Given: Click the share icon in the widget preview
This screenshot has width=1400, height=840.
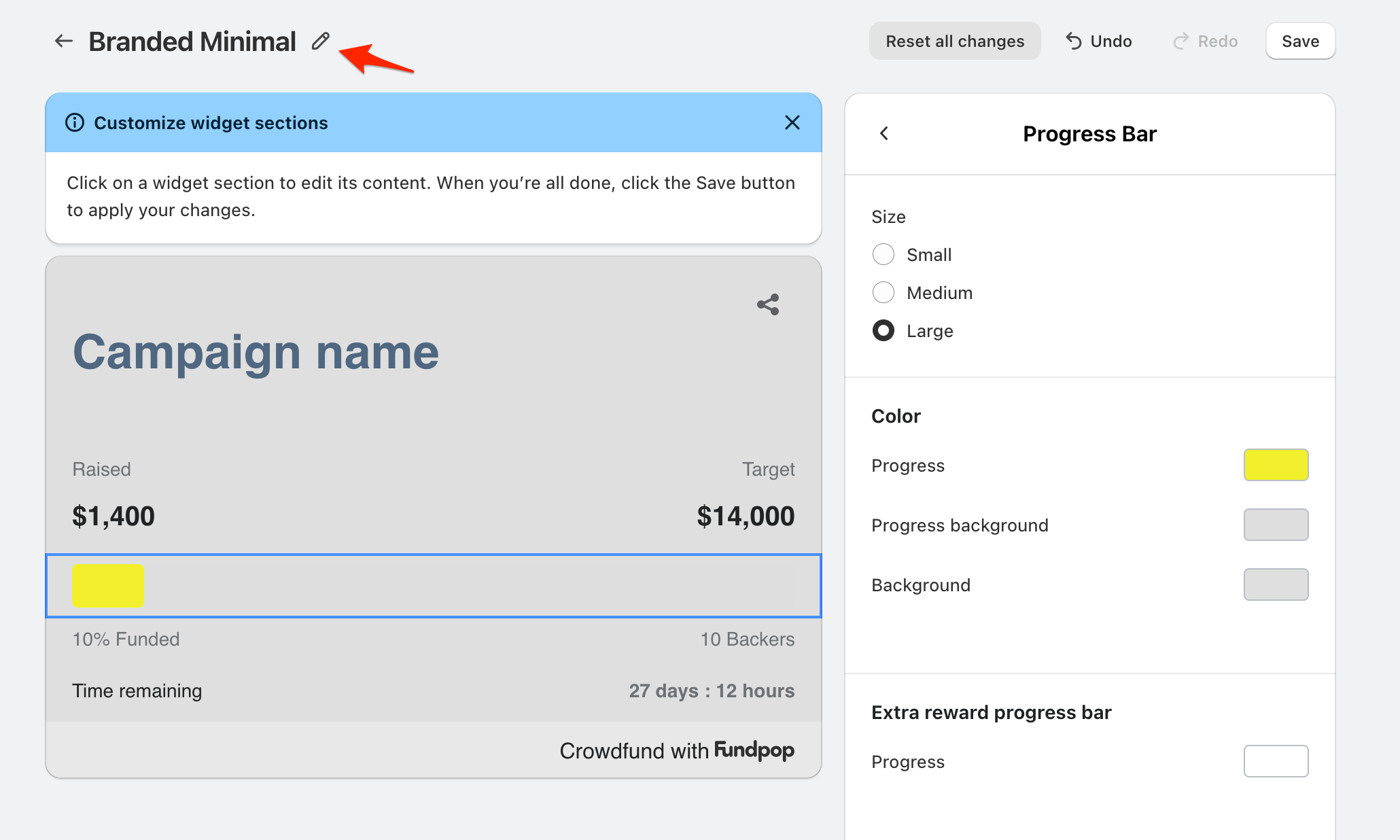Looking at the screenshot, I should coord(768,304).
